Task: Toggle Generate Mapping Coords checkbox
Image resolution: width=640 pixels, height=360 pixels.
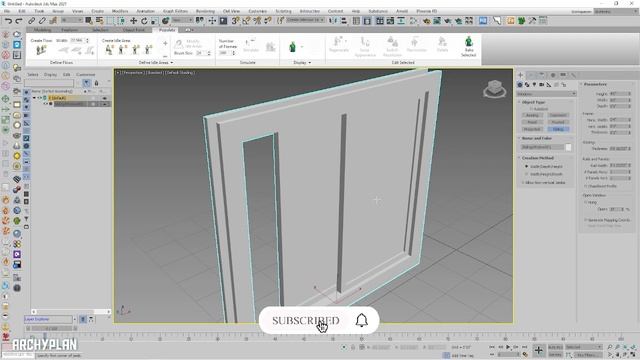Action: tap(586, 220)
